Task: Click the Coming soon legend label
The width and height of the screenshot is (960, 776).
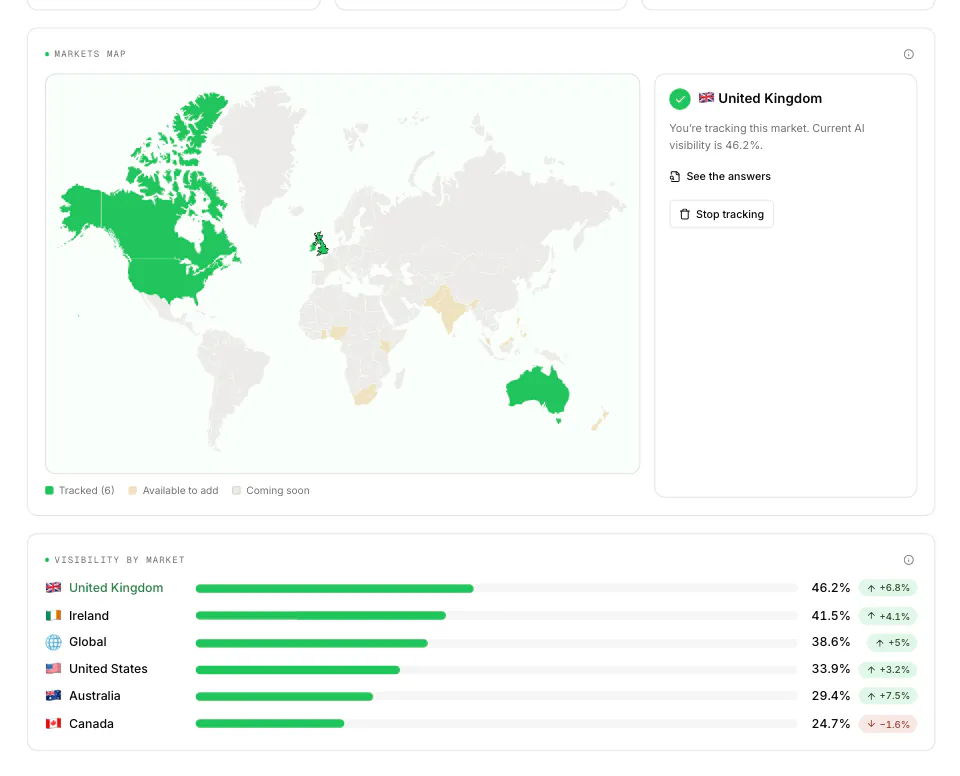Action: (x=277, y=490)
